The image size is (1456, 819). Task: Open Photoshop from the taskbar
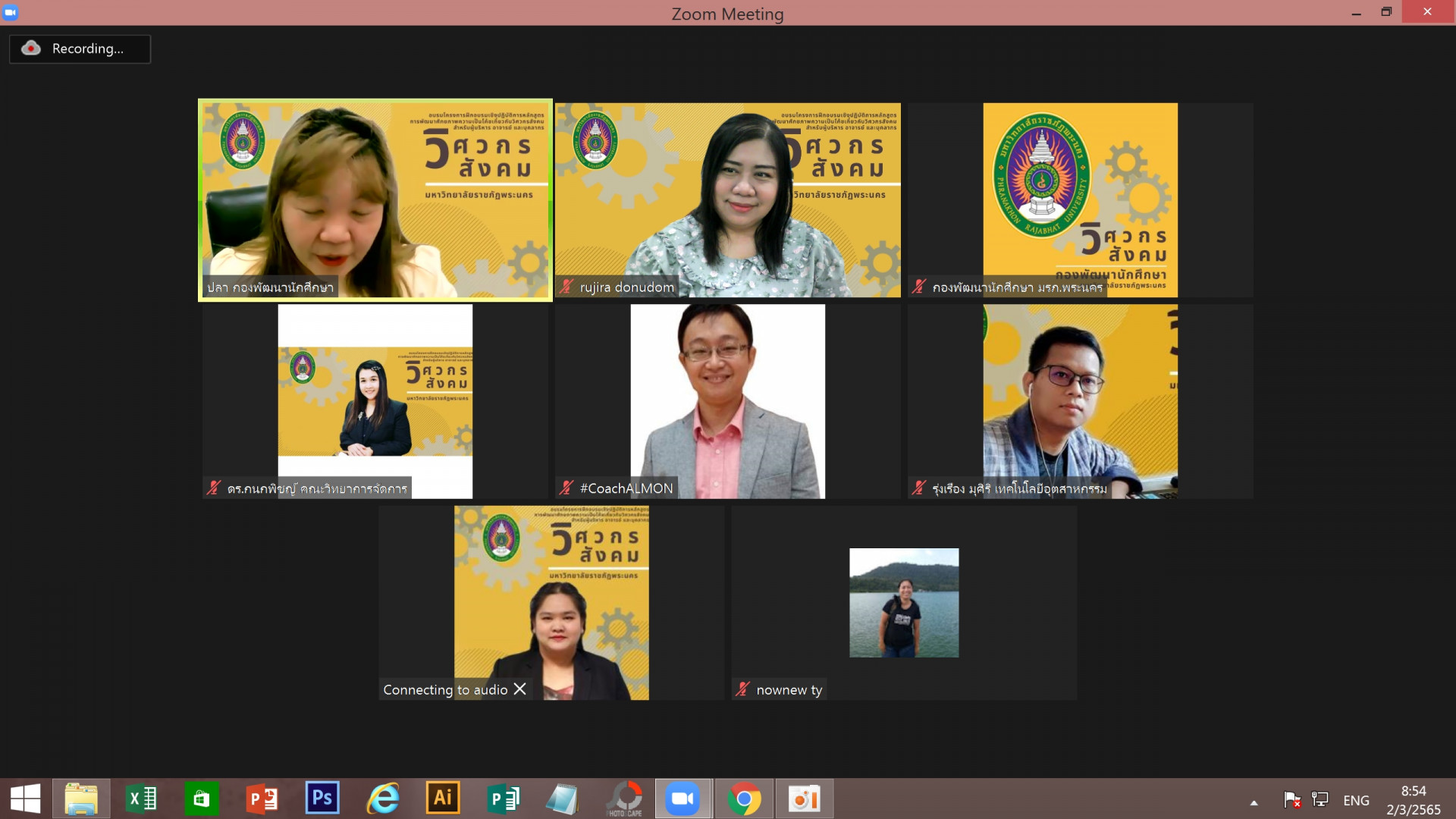point(322,798)
